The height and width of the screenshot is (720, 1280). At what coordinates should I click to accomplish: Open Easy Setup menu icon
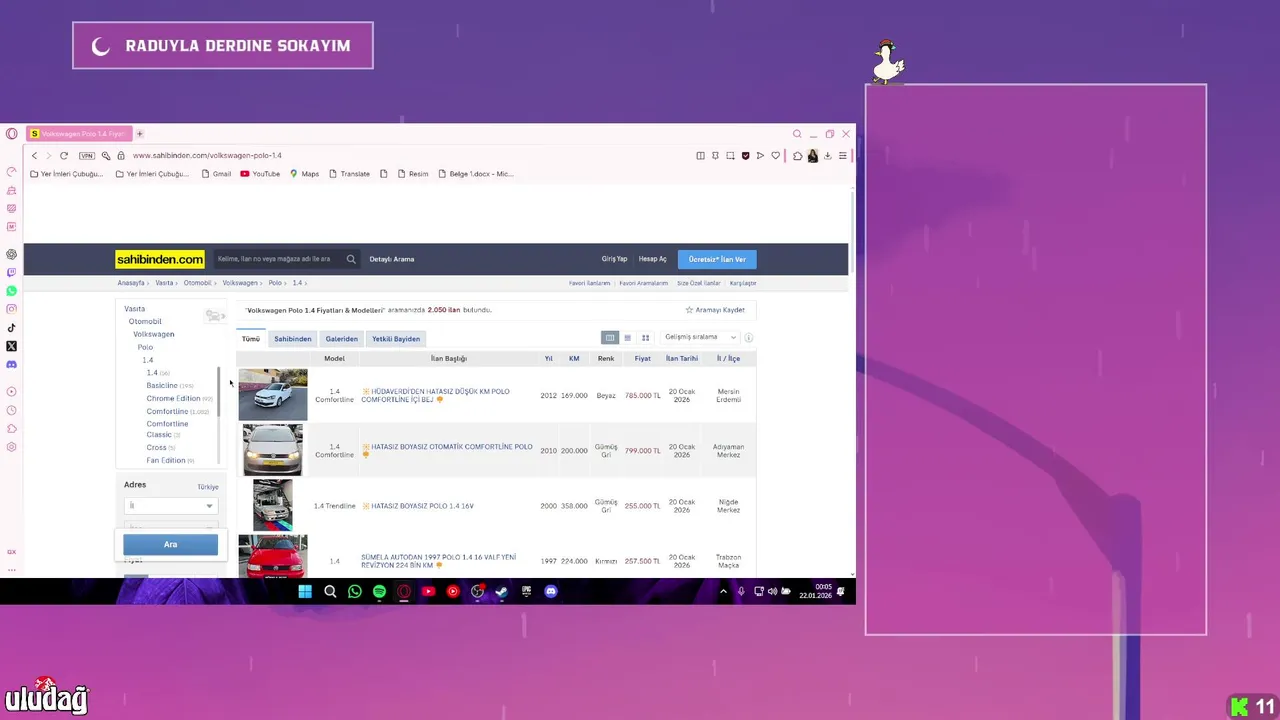pyautogui.click(x=842, y=156)
